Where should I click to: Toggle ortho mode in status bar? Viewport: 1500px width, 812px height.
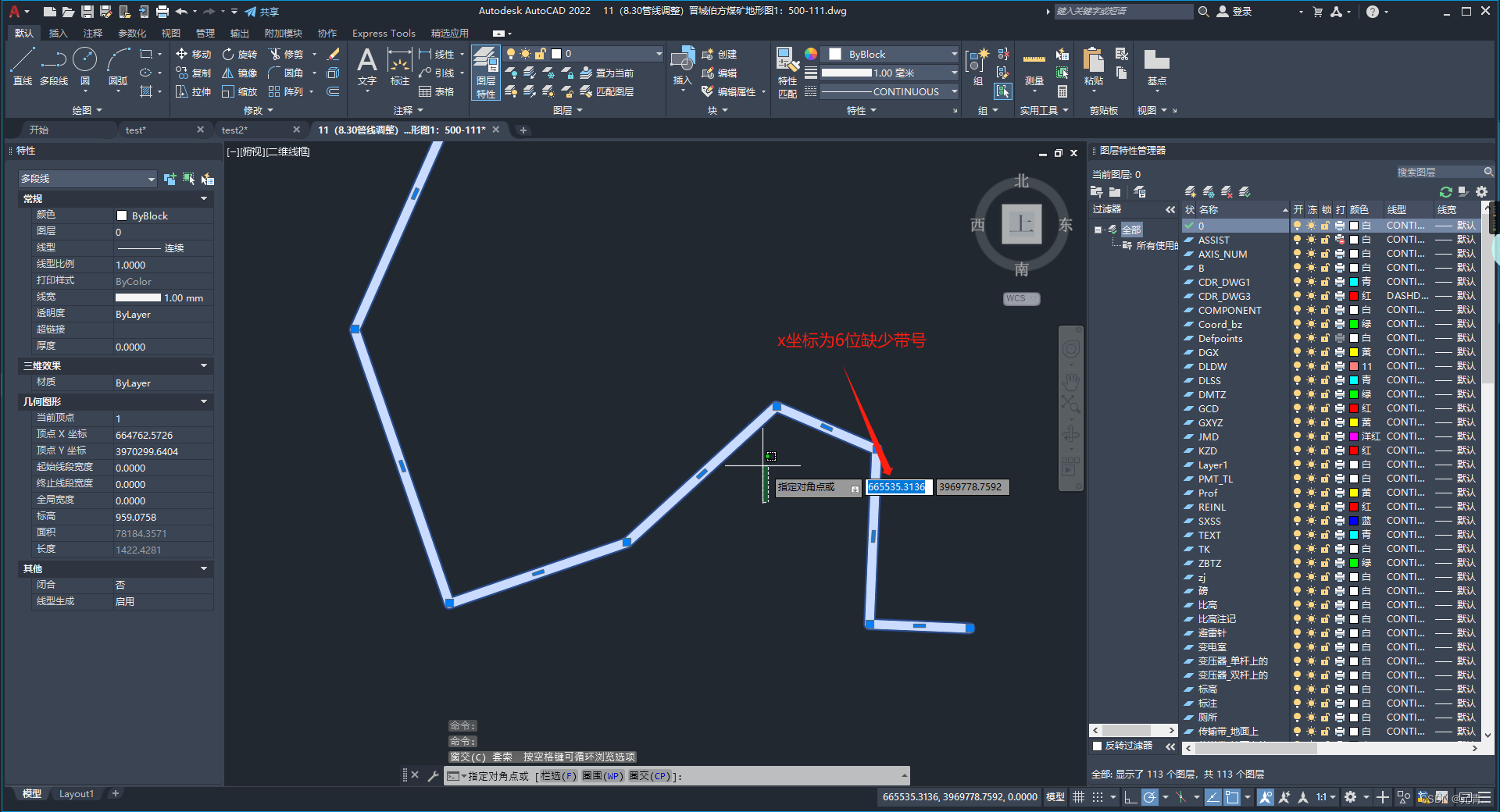[x=1130, y=797]
